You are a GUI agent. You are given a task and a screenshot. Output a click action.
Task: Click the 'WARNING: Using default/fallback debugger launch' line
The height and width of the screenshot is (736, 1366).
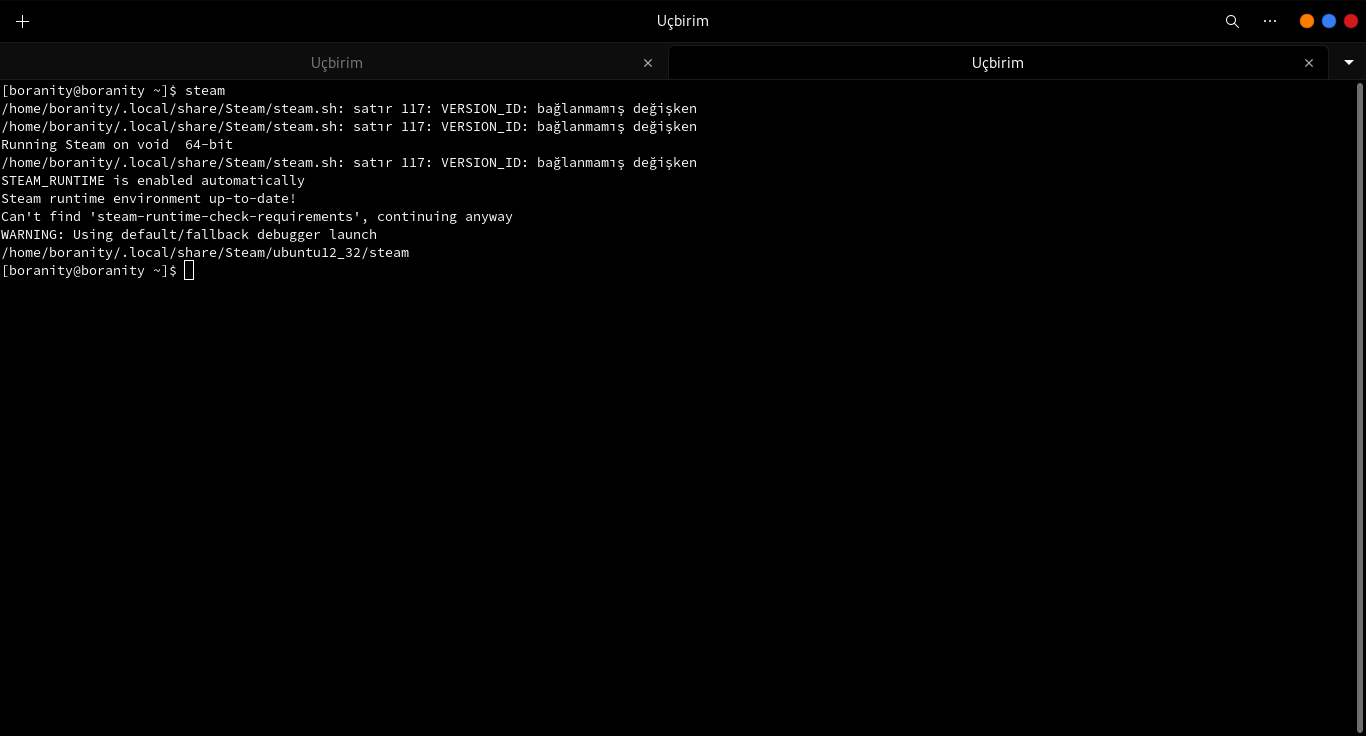(x=189, y=234)
